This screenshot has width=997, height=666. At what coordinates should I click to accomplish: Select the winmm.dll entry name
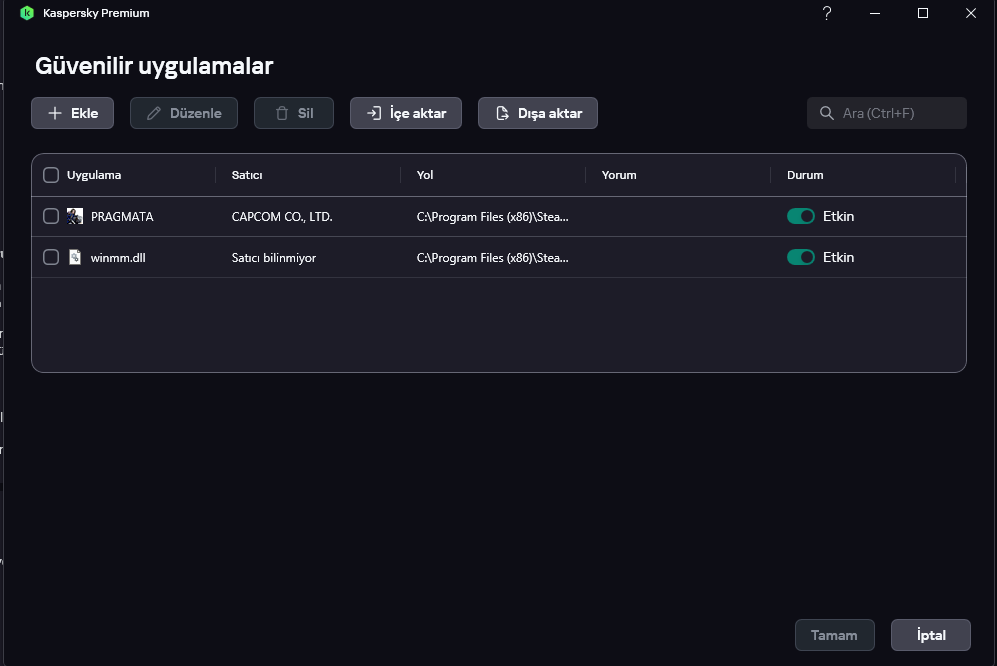pyautogui.click(x=118, y=258)
